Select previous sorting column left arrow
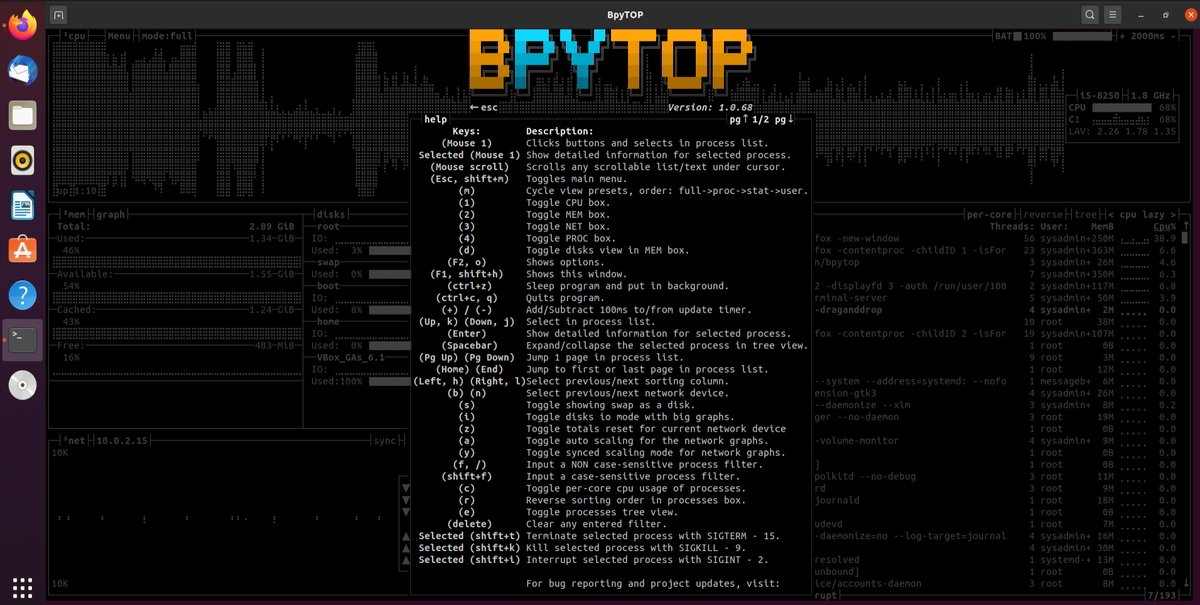This screenshot has height=605, width=1200. click(1109, 214)
